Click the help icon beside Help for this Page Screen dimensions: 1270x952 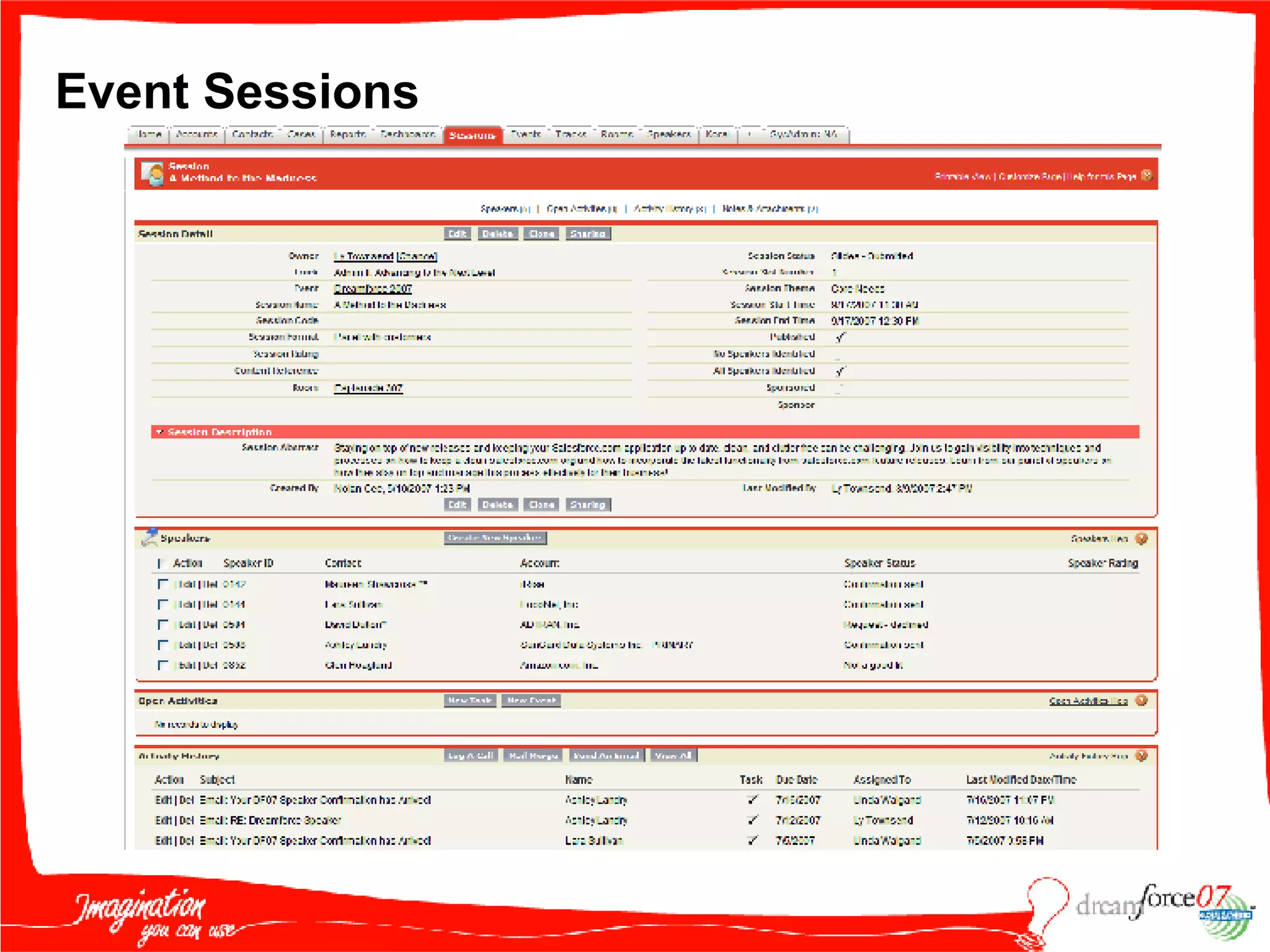[1147, 175]
